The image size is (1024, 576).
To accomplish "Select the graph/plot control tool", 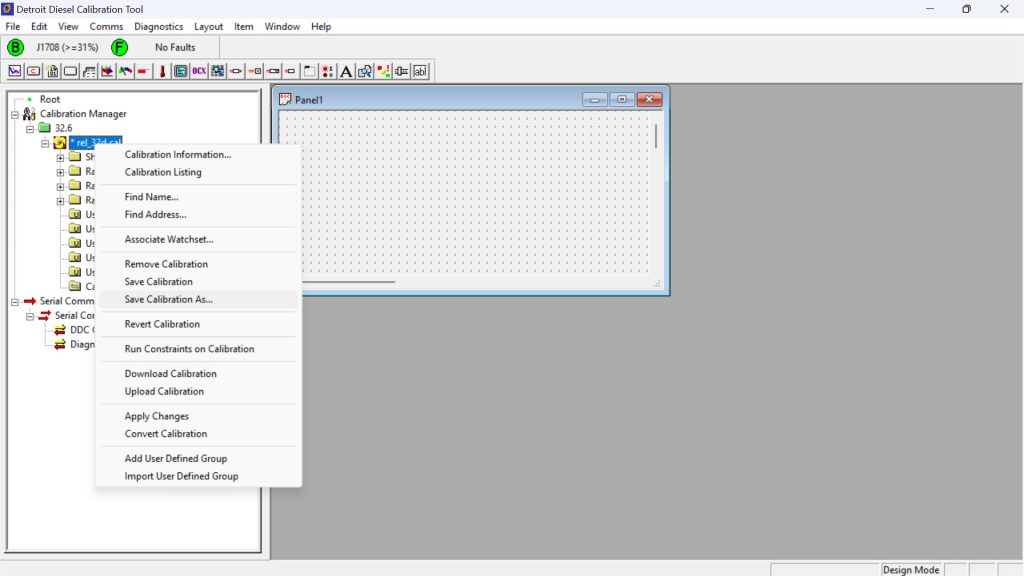I will click(x=14, y=71).
